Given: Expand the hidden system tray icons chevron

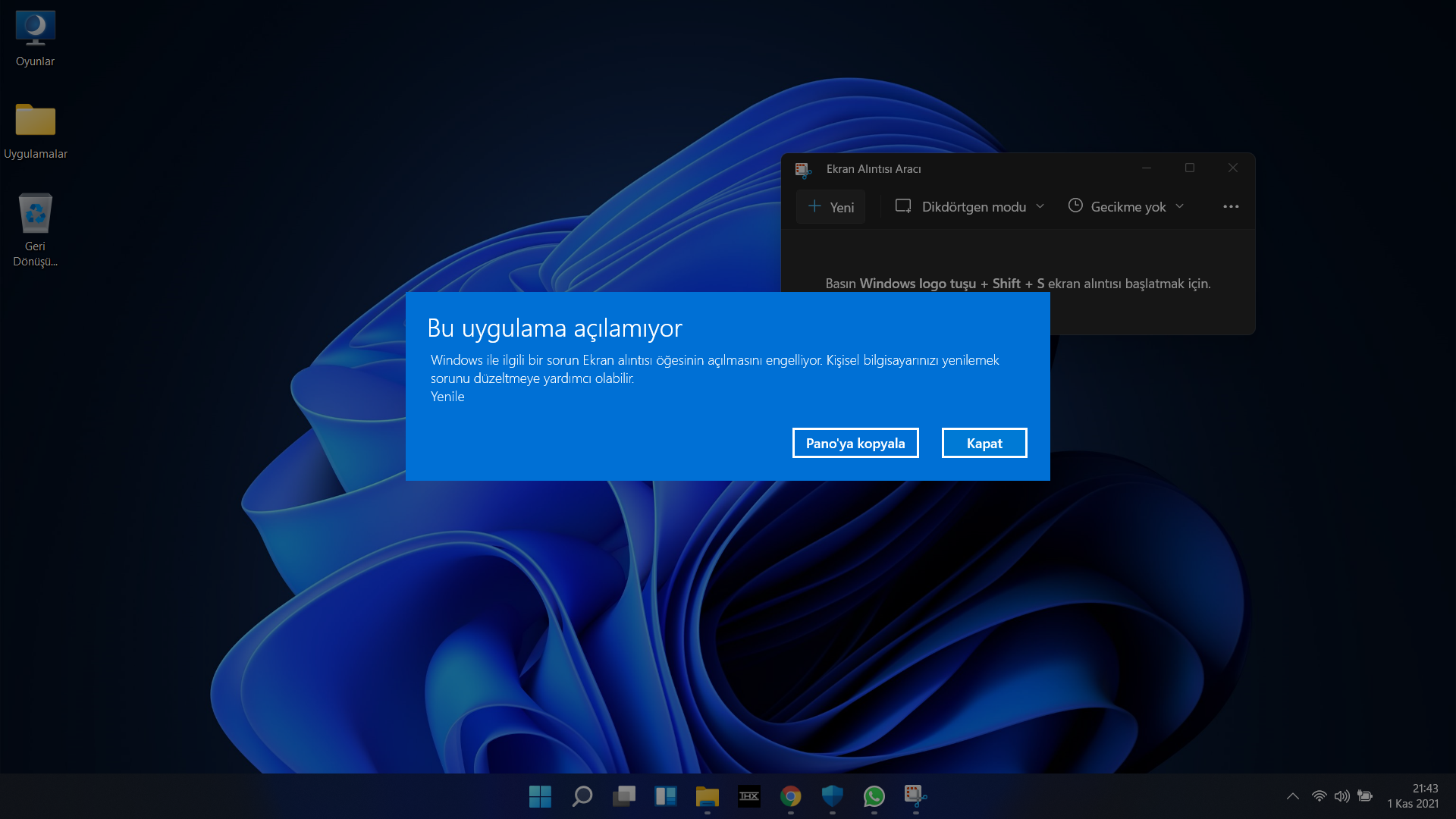Looking at the screenshot, I should point(1292,796).
